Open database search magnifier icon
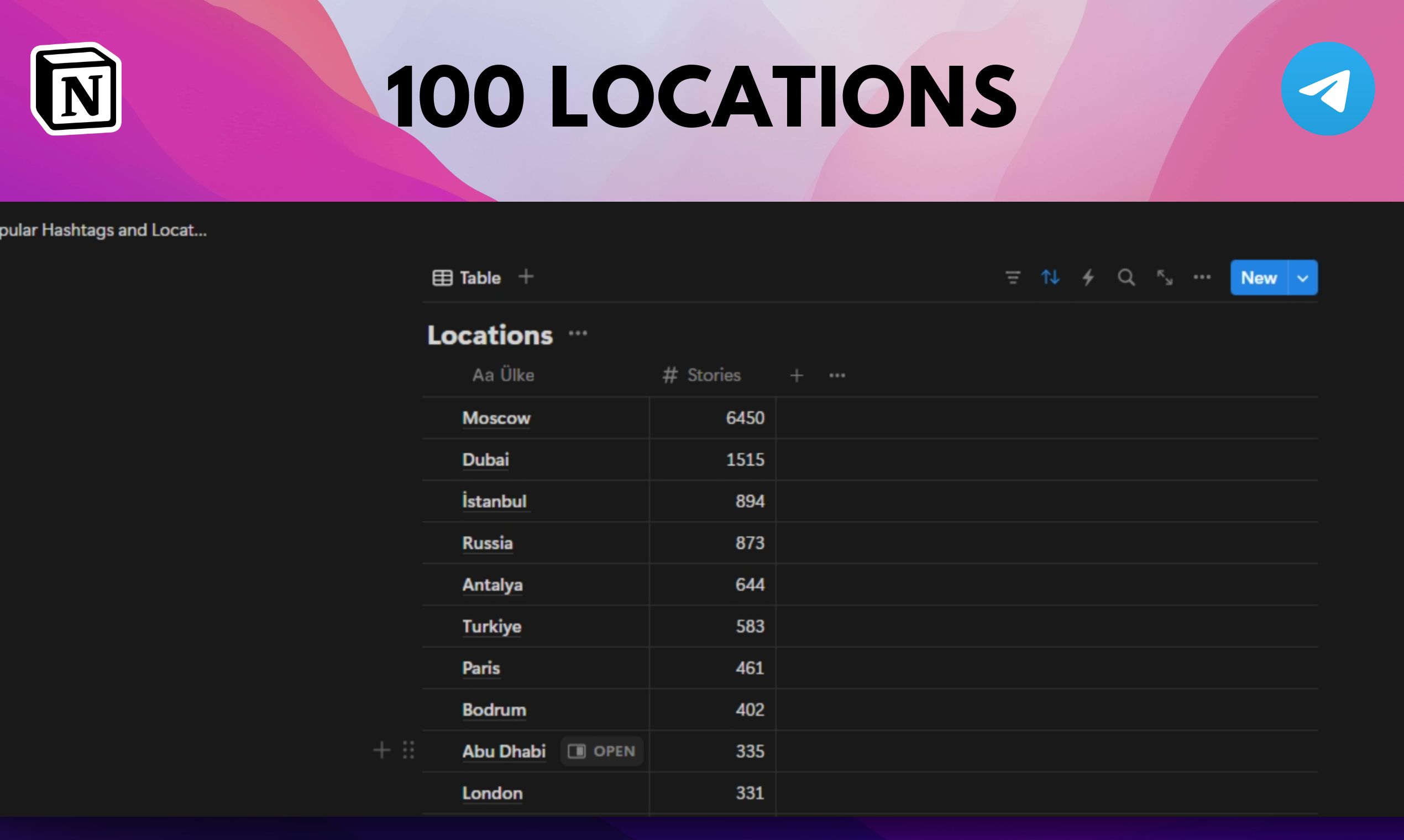The height and width of the screenshot is (840, 1404). (1126, 277)
